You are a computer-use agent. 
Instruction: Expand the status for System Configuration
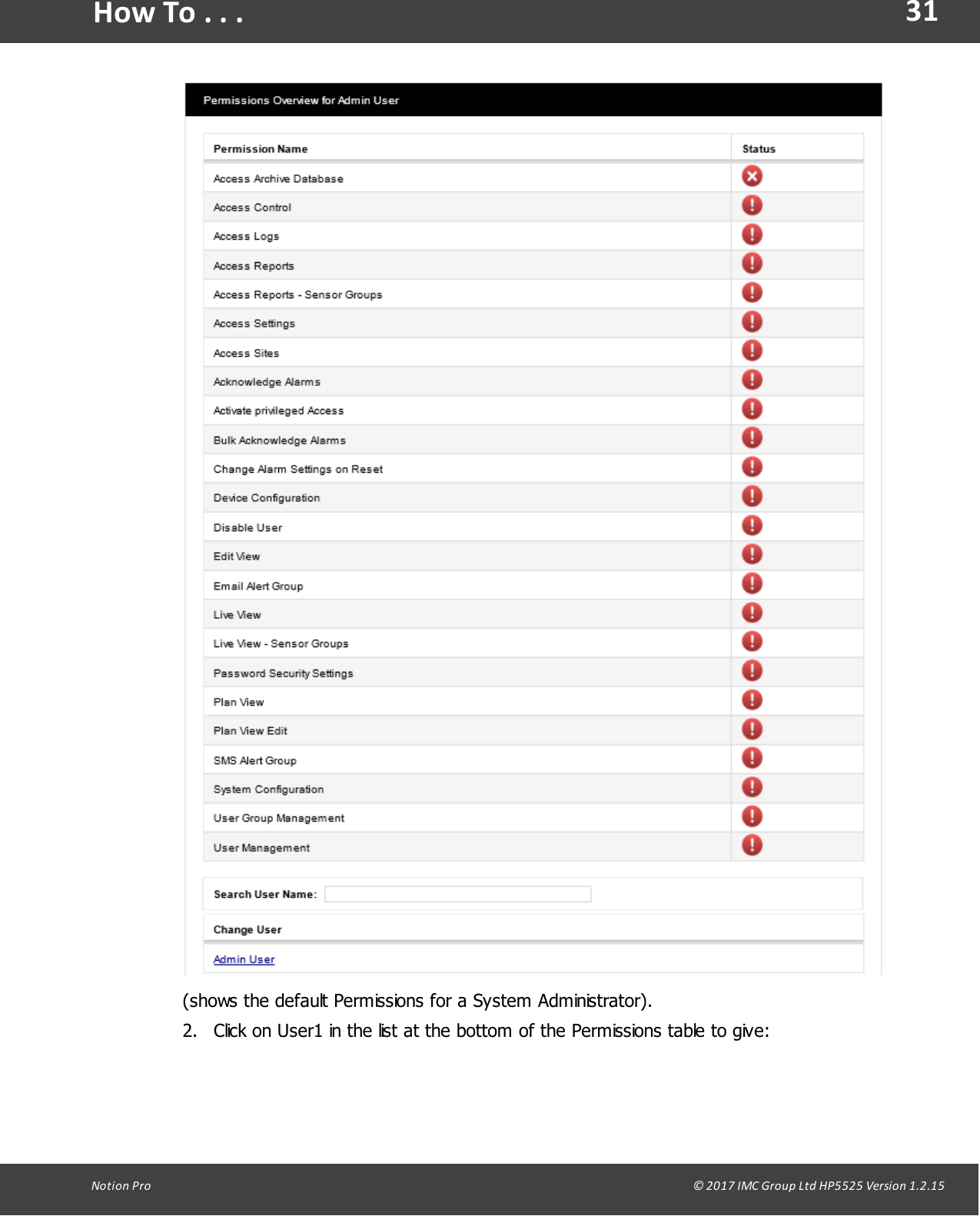click(x=752, y=787)
